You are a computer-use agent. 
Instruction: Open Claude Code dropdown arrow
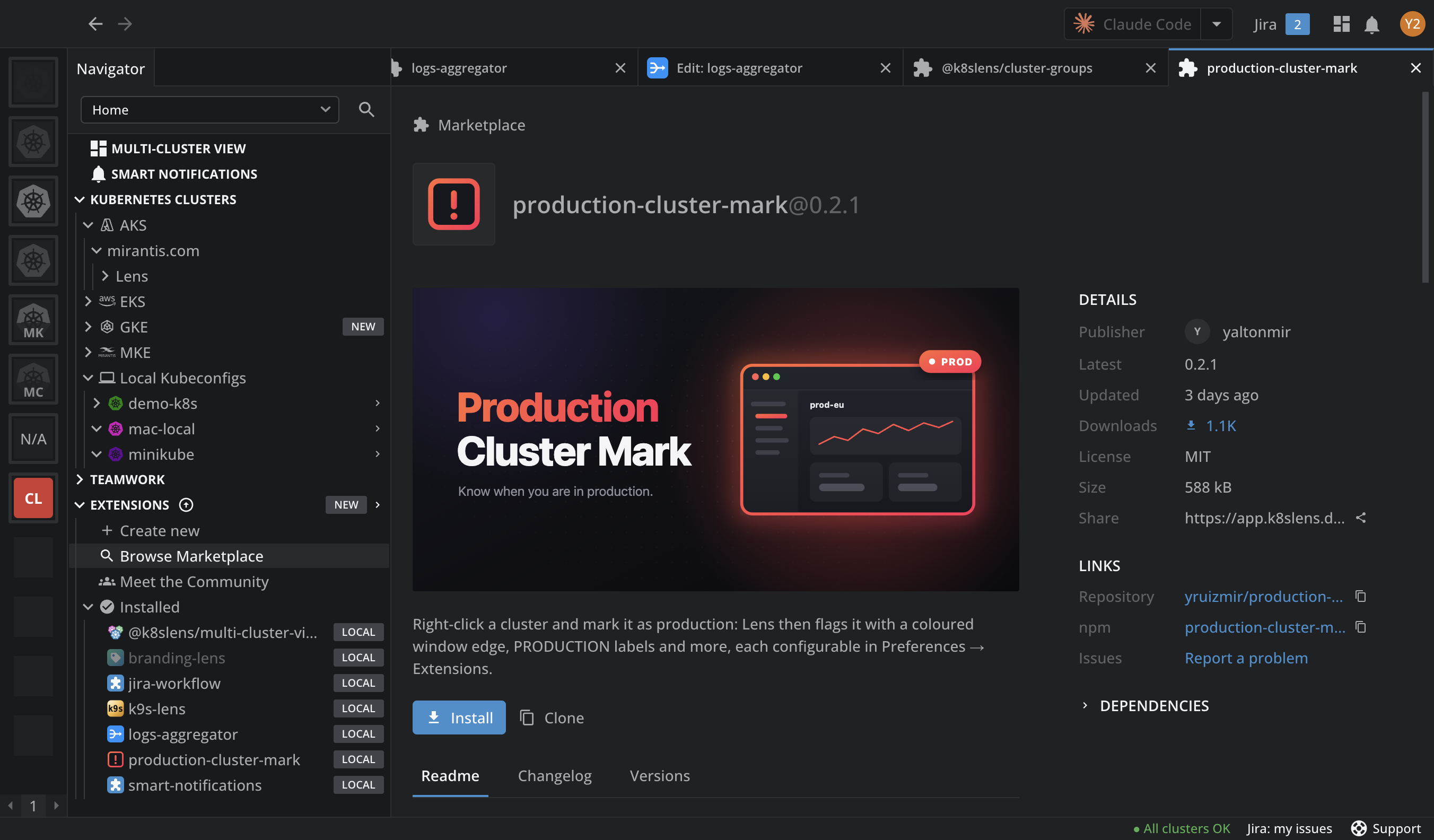[1217, 24]
